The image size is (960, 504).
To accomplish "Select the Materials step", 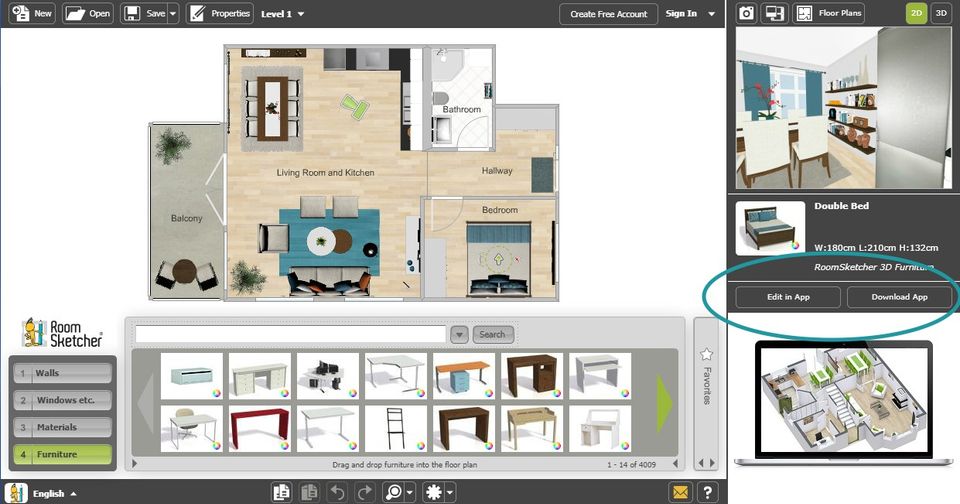I will coord(62,427).
